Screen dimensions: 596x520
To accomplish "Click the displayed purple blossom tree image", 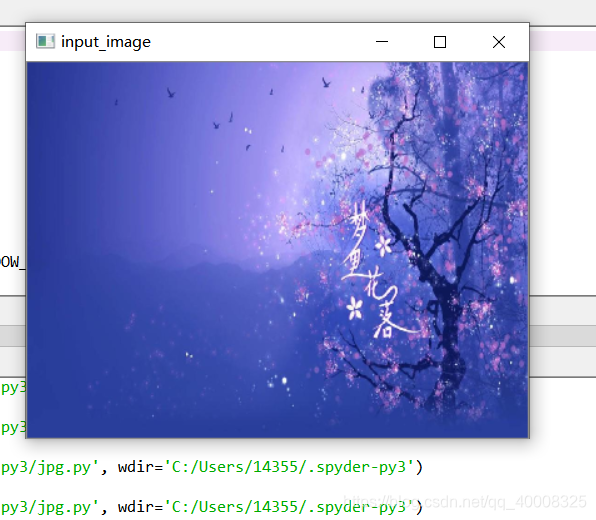I will click(x=277, y=250).
